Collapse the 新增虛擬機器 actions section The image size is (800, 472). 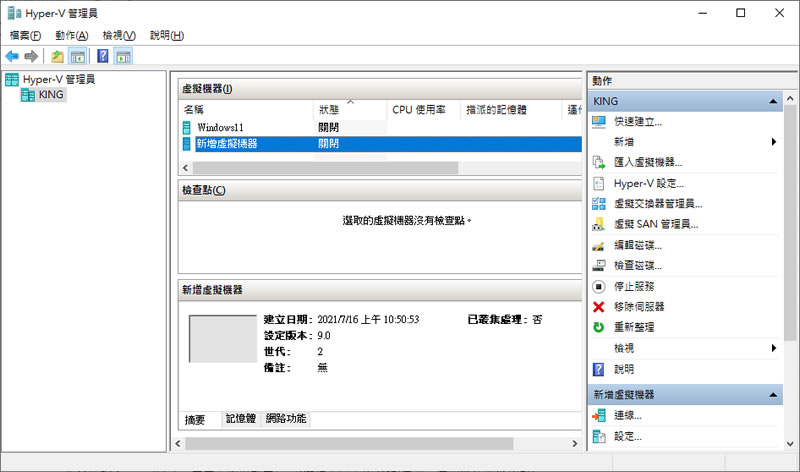[773, 395]
